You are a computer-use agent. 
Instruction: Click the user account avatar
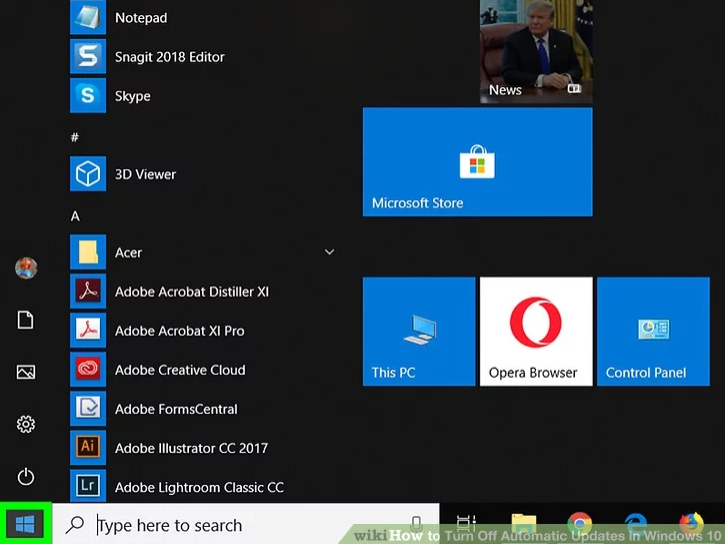tap(26, 267)
